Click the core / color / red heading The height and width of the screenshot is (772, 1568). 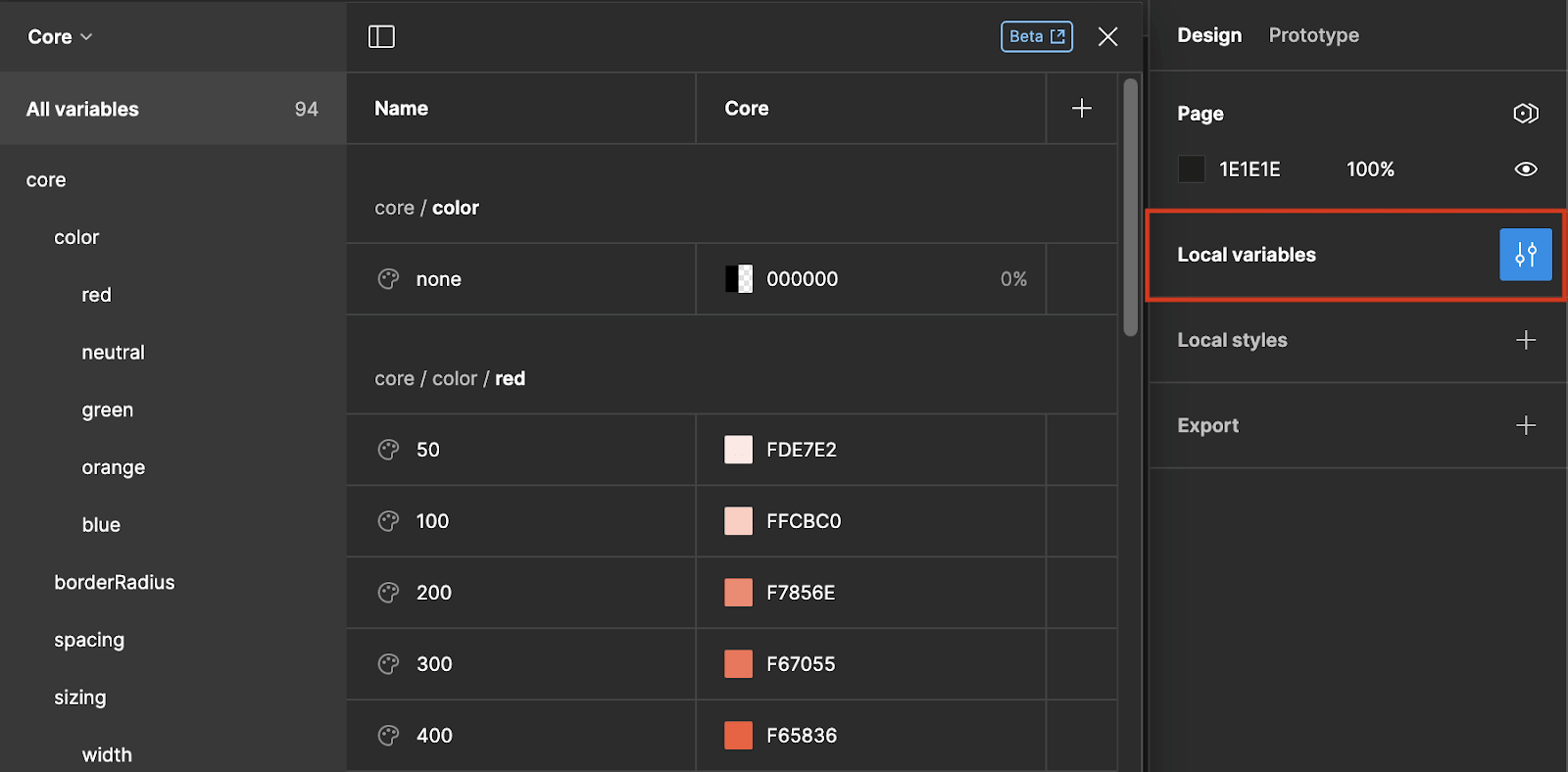[x=450, y=378]
